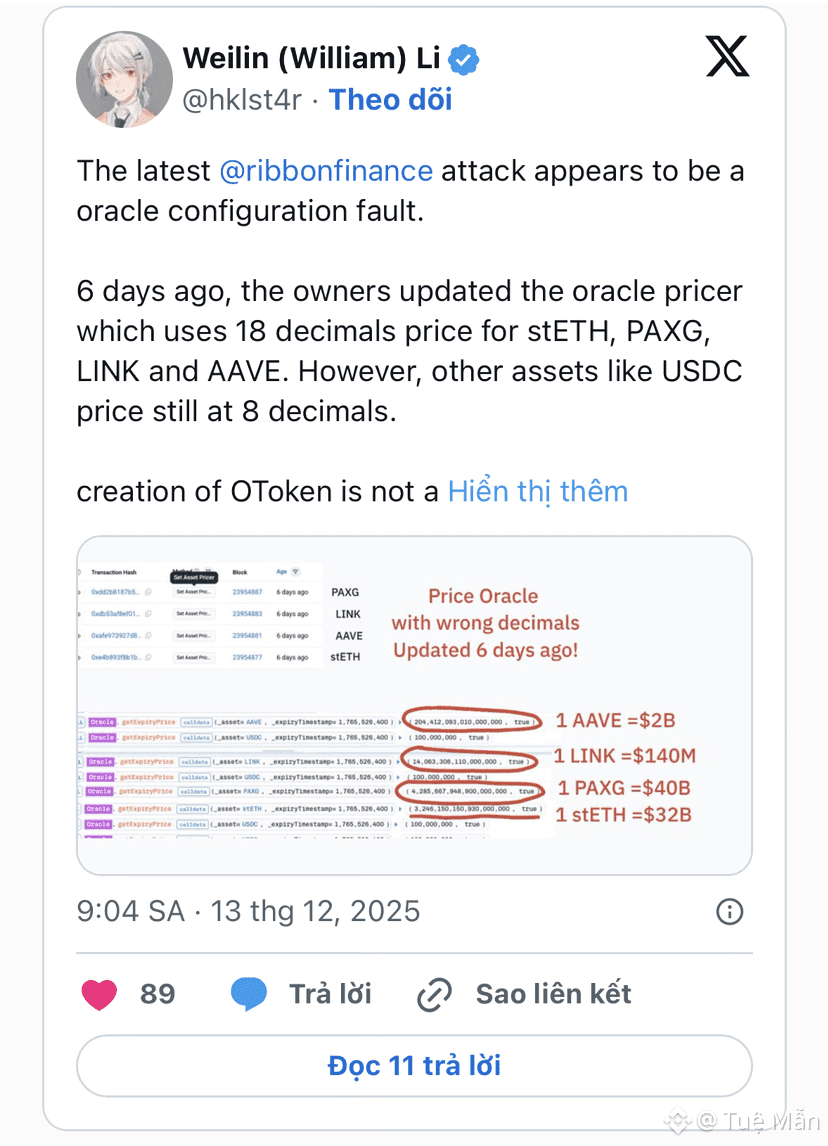
Task: Click the display name Weilin (William) Li
Action: click(311, 58)
